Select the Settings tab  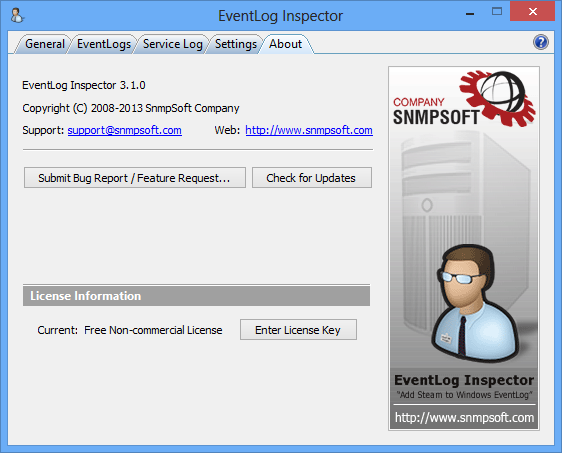point(235,44)
